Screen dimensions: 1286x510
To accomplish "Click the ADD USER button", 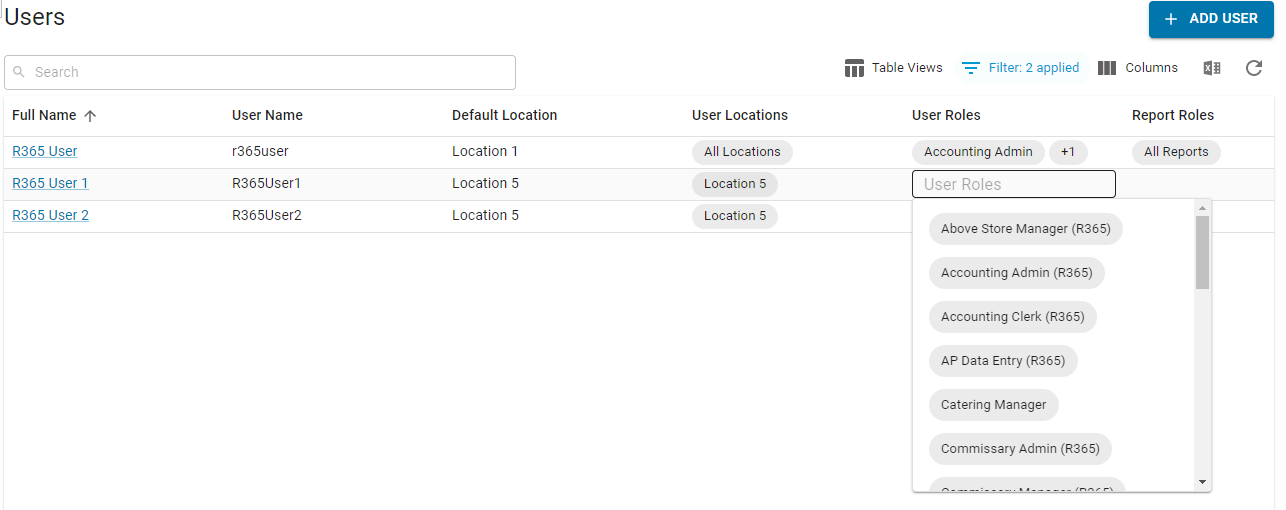I will pos(1211,19).
